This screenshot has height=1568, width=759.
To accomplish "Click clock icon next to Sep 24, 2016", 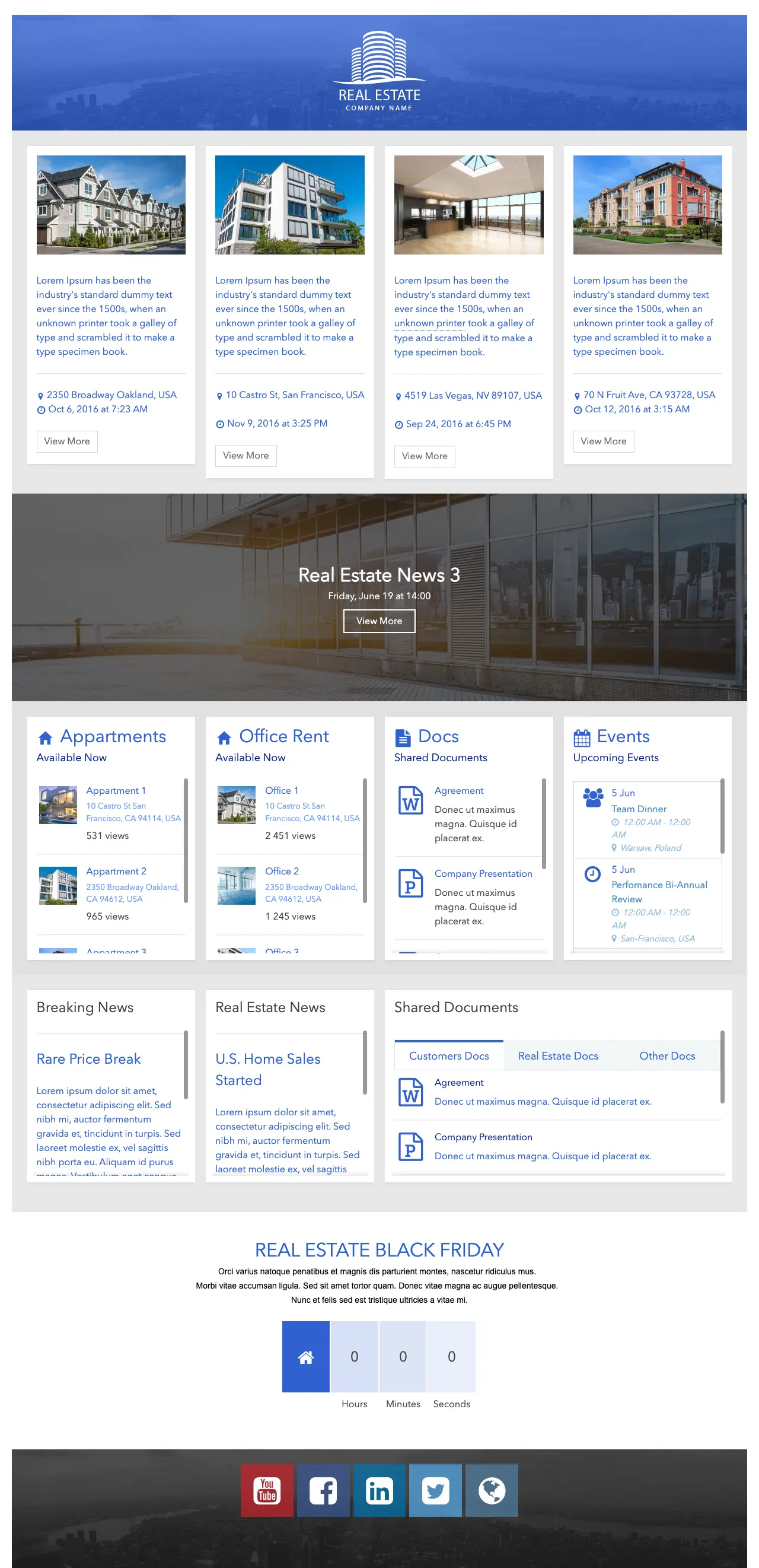I will click(x=399, y=425).
